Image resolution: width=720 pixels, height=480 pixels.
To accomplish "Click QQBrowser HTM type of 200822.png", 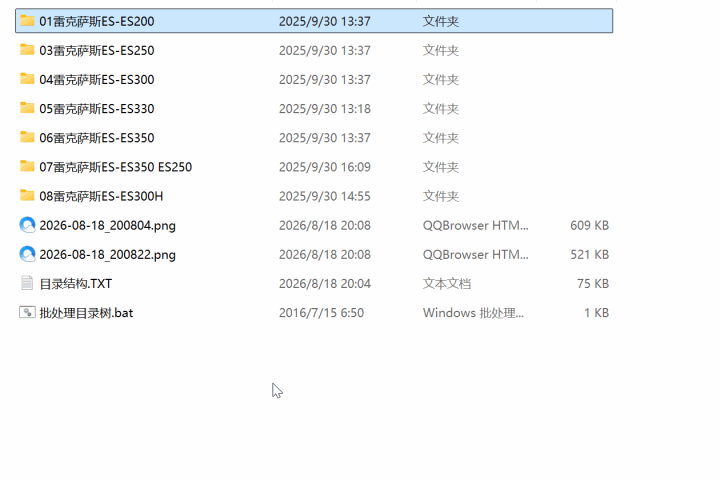I will (x=476, y=254).
